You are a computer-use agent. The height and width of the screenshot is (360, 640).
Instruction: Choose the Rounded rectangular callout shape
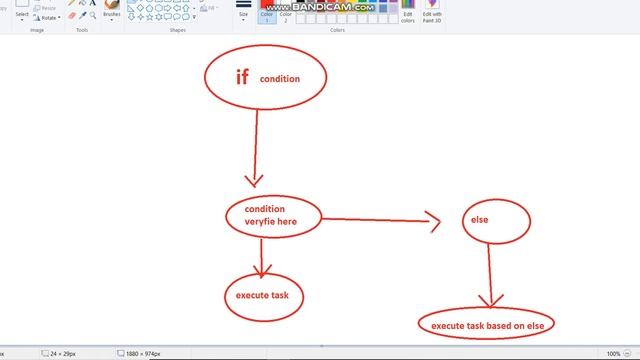click(168, 17)
